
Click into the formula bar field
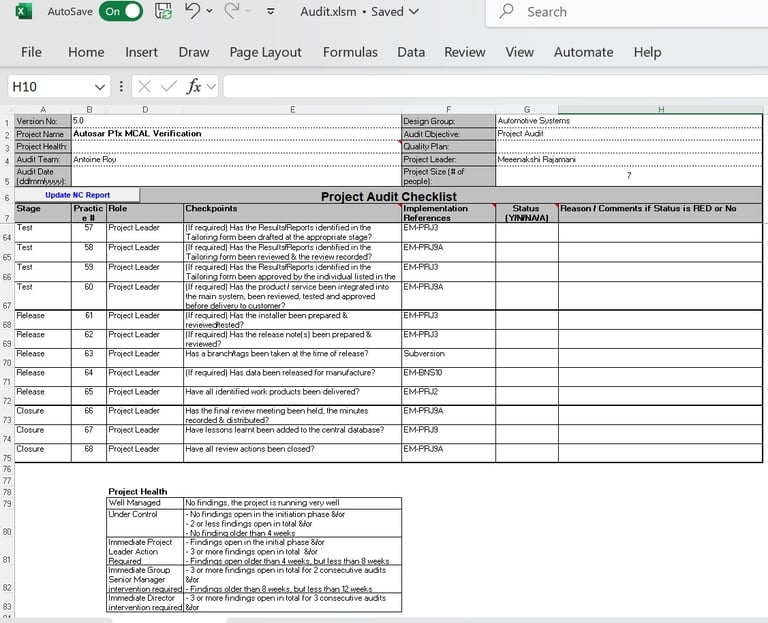[x=496, y=87]
